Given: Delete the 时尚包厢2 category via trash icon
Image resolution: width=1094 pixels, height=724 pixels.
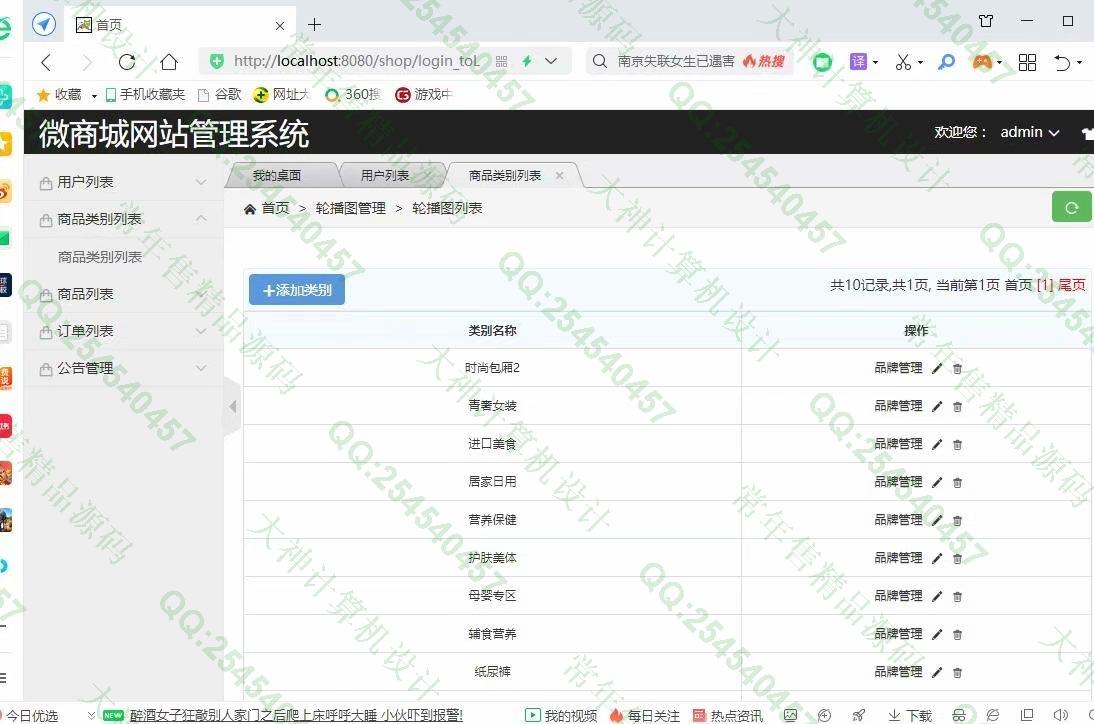Looking at the screenshot, I should (957, 368).
